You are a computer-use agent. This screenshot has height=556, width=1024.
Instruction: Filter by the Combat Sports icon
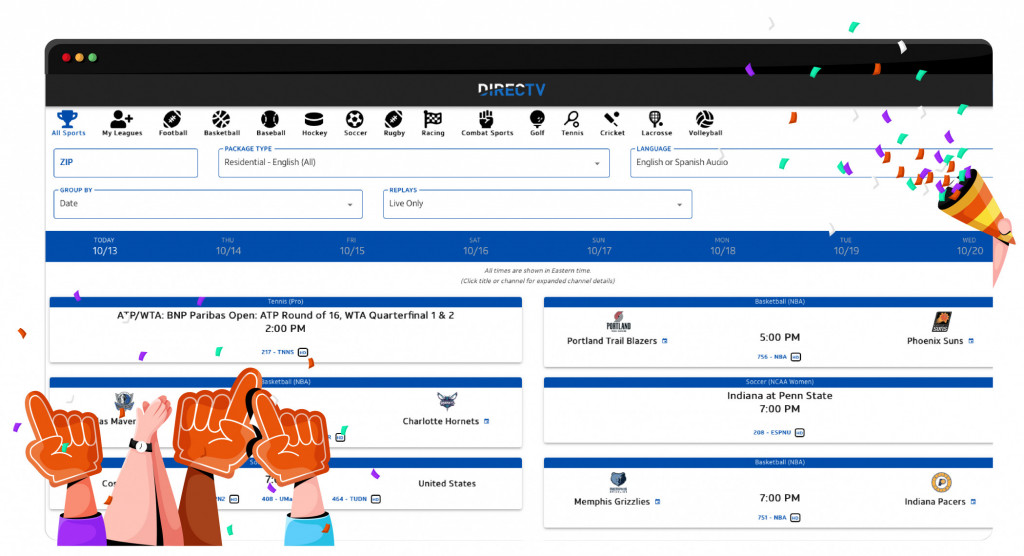487,119
